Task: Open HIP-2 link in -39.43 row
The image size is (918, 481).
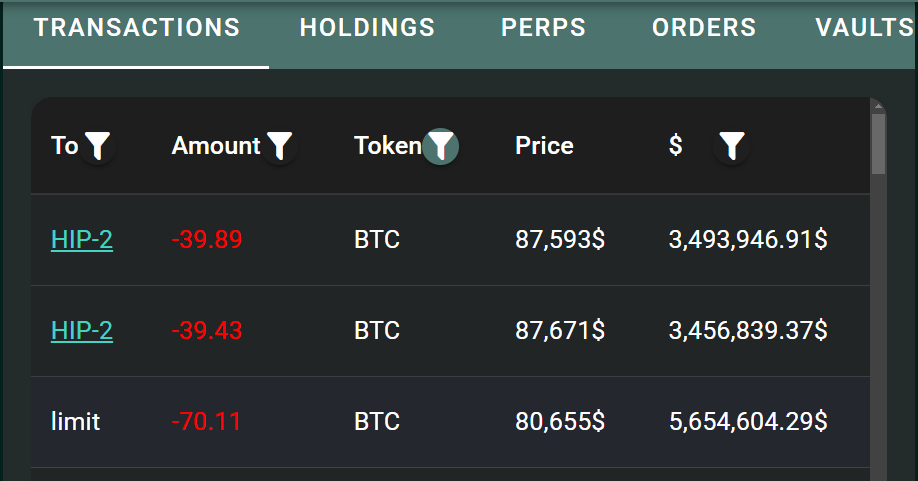Action: (x=82, y=331)
